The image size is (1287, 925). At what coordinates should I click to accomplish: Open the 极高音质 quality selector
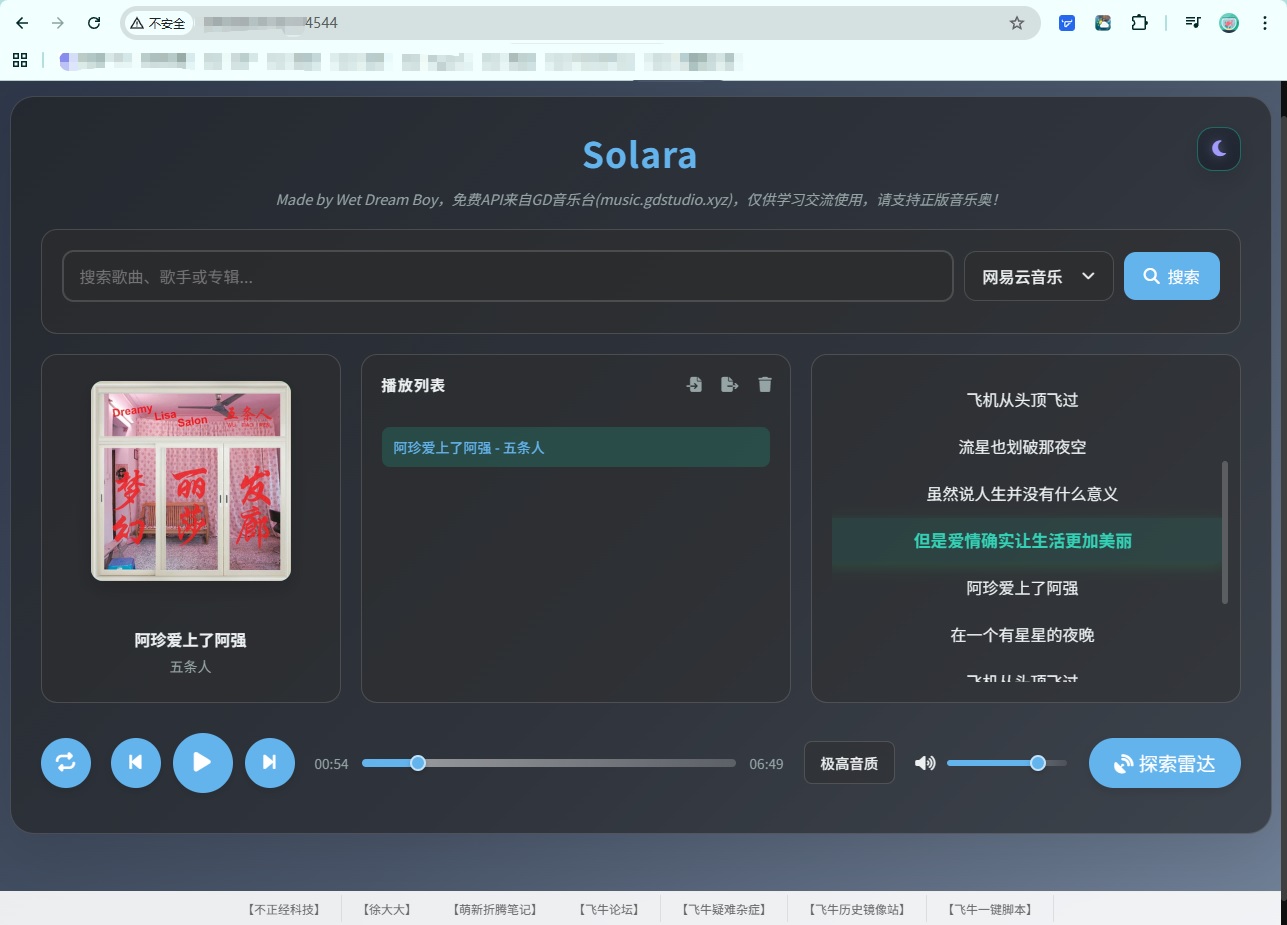point(848,762)
